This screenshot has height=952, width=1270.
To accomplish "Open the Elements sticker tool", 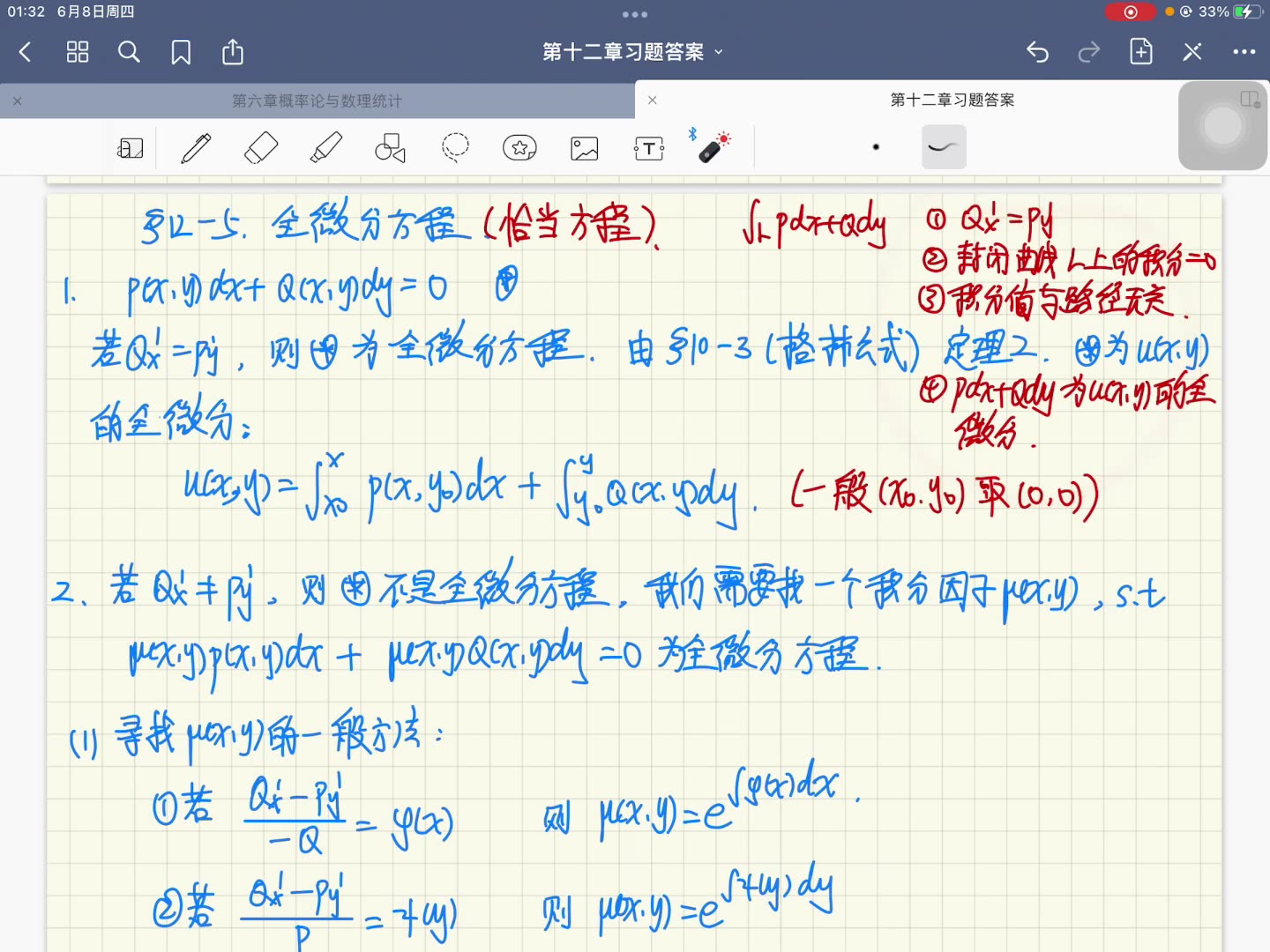I will click(519, 148).
